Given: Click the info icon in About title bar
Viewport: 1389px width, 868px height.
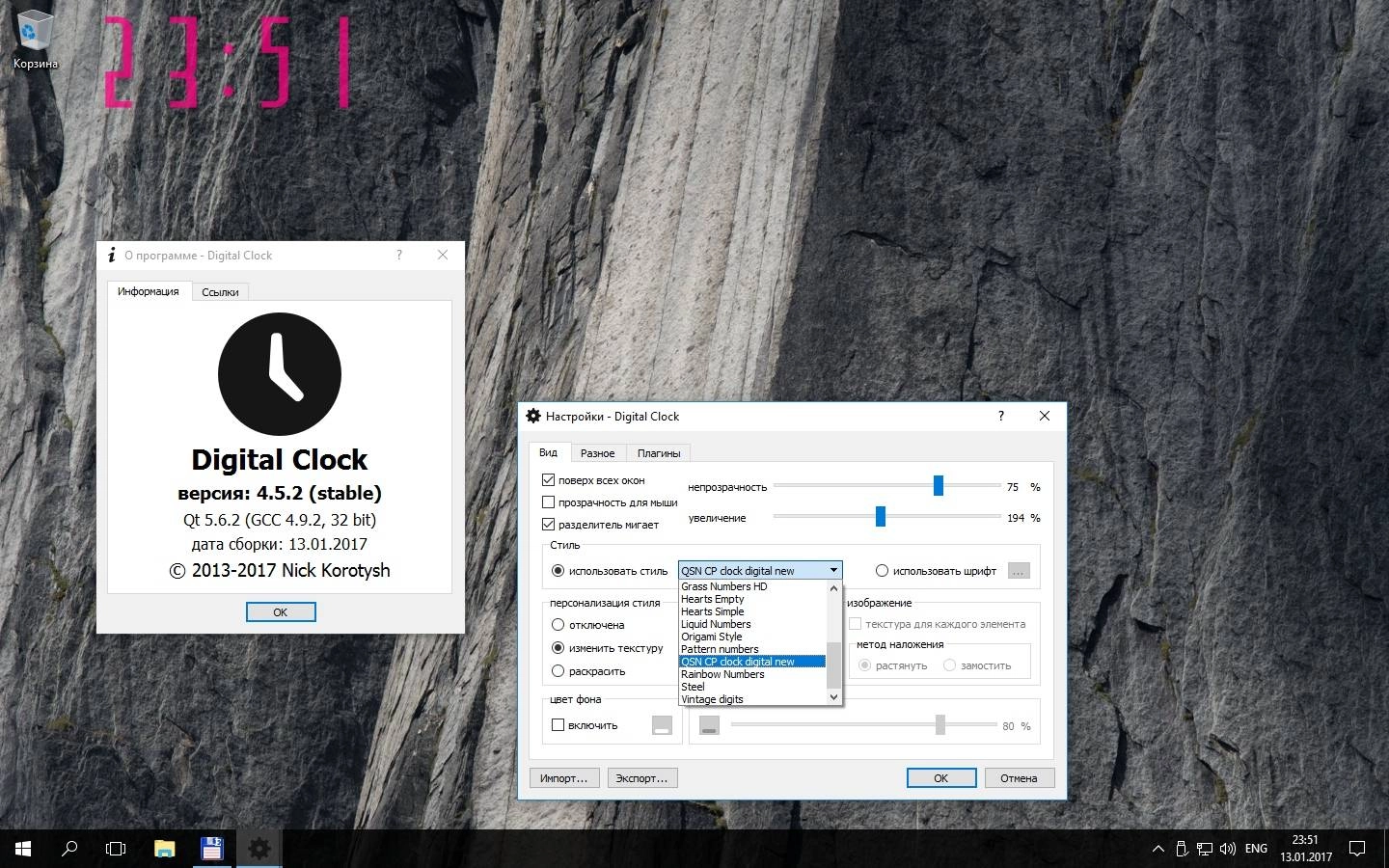Looking at the screenshot, I should coord(113,255).
